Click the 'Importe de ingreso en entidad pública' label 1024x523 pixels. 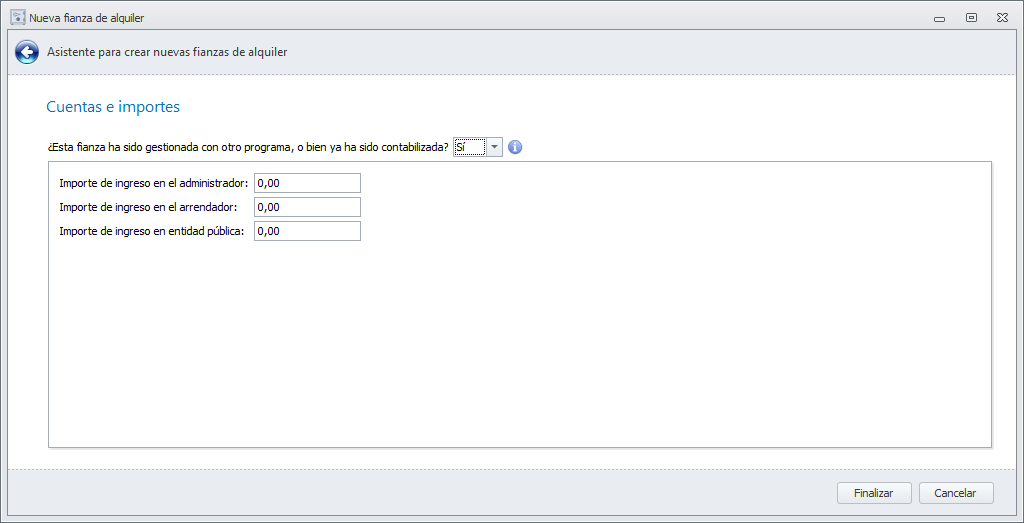pyautogui.click(x=153, y=231)
